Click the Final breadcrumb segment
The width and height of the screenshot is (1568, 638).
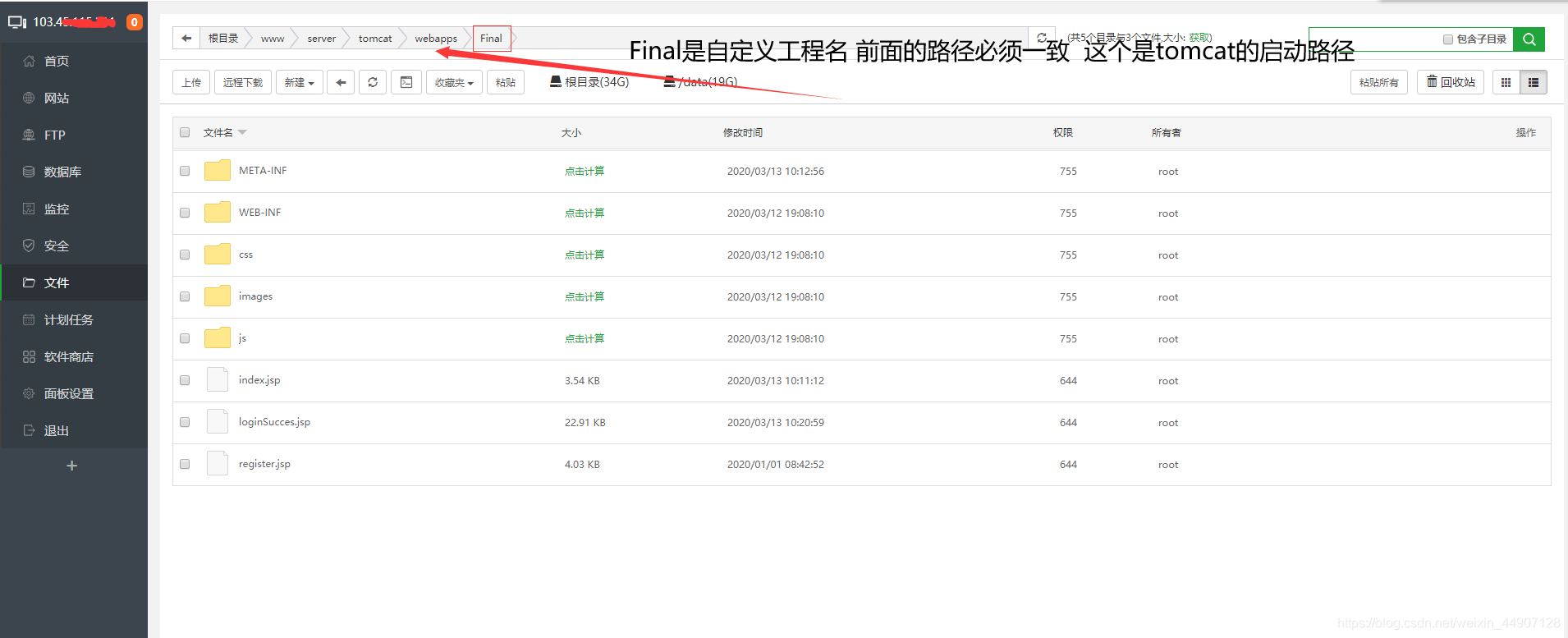491,39
